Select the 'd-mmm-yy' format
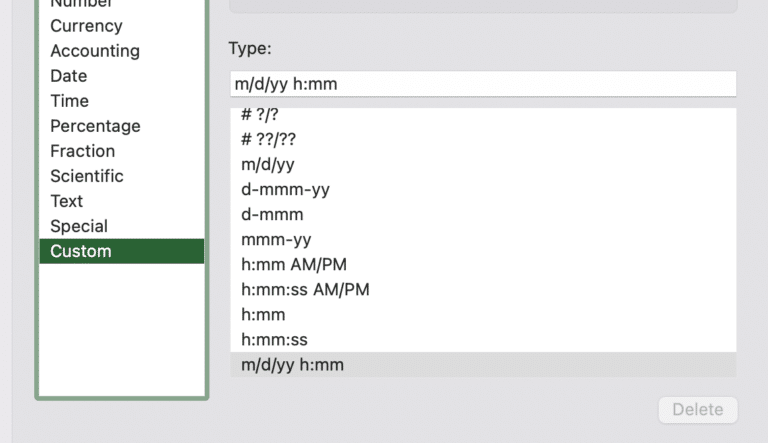This screenshot has width=768, height=443. pos(285,190)
